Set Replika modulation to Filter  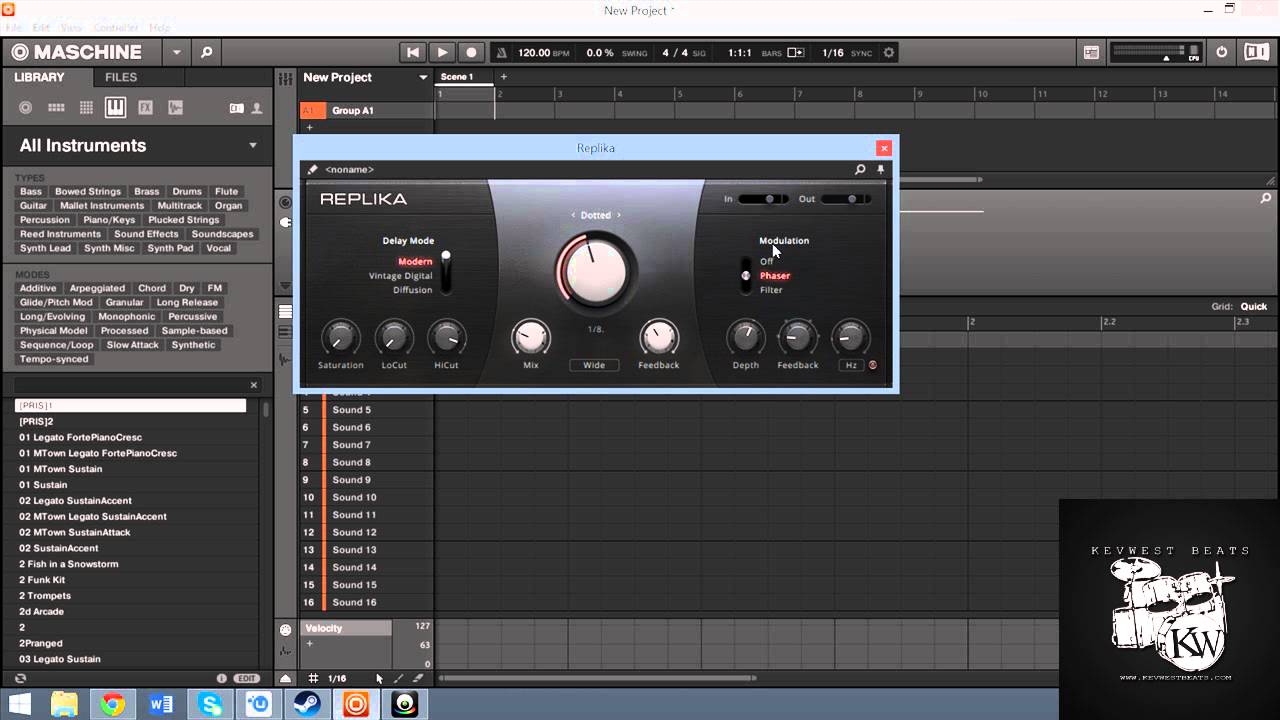(x=771, y=290)
